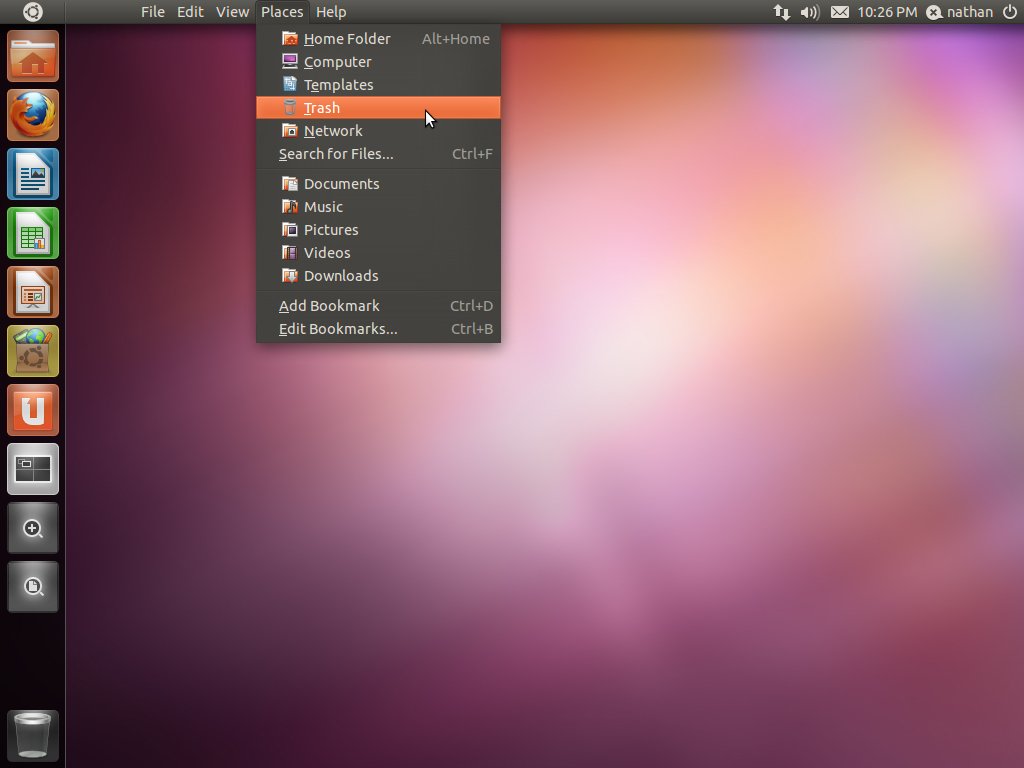Open the Places menu
The image size is (1024, 768).
(281, 11)
